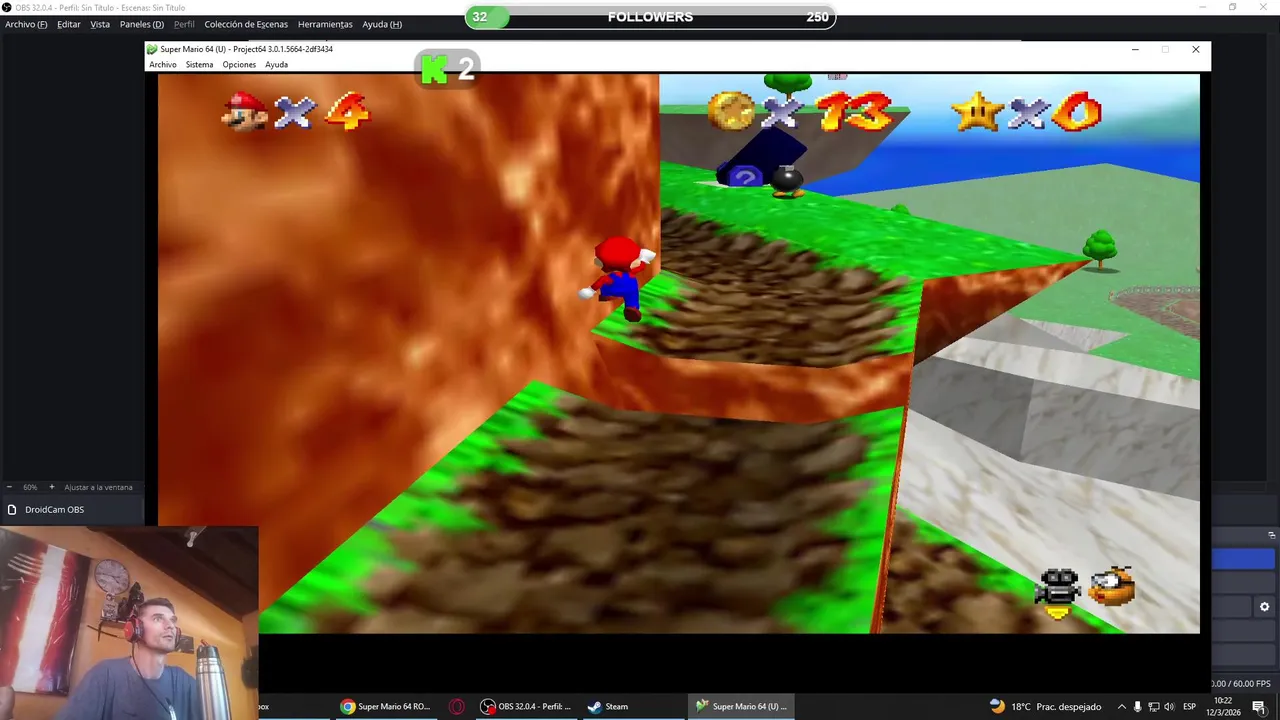Viewport: 1280px width, 720px height.
Task: Select the DroidCam OBS source row
Action: click(72, 509)
